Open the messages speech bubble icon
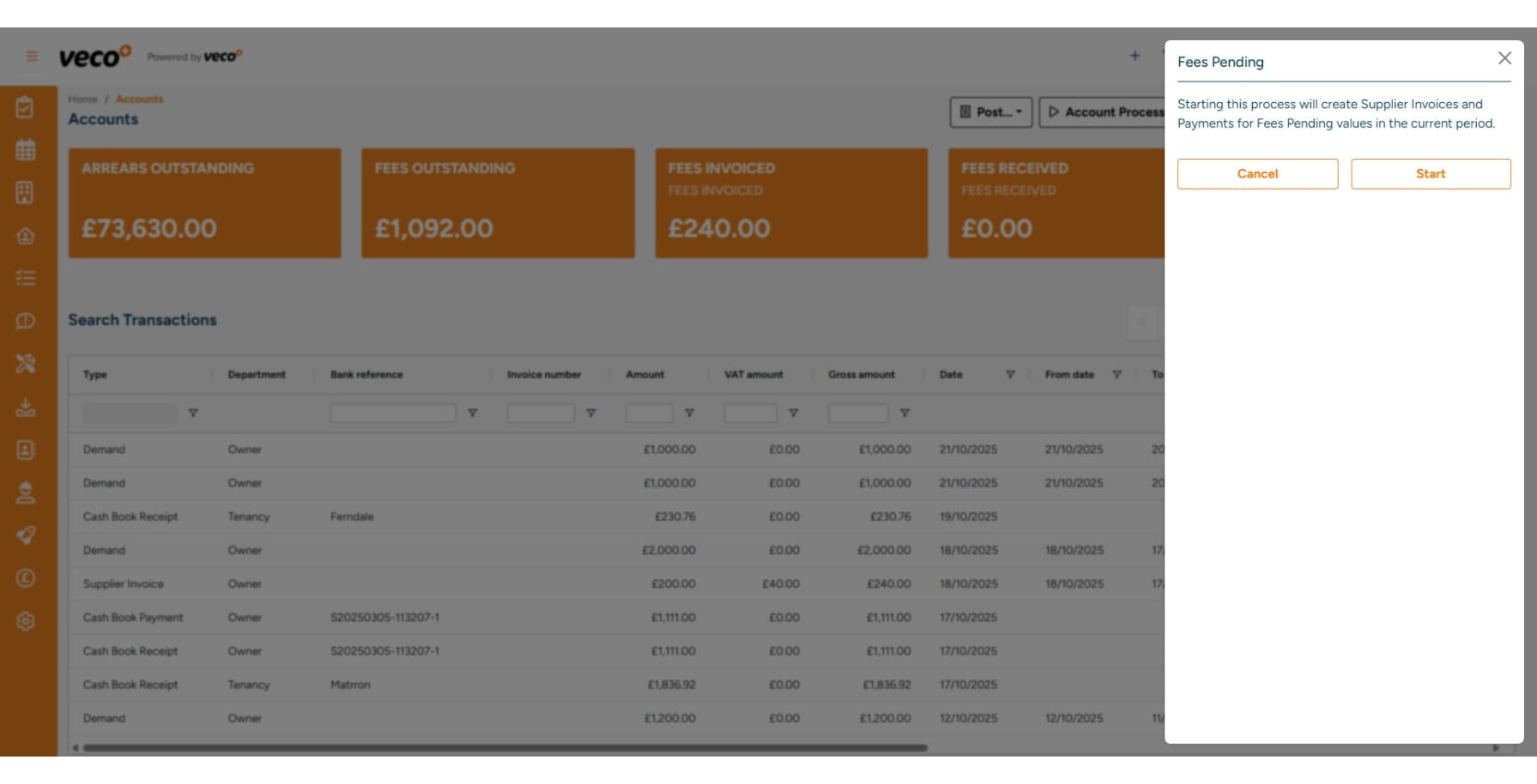 [26, 321]
